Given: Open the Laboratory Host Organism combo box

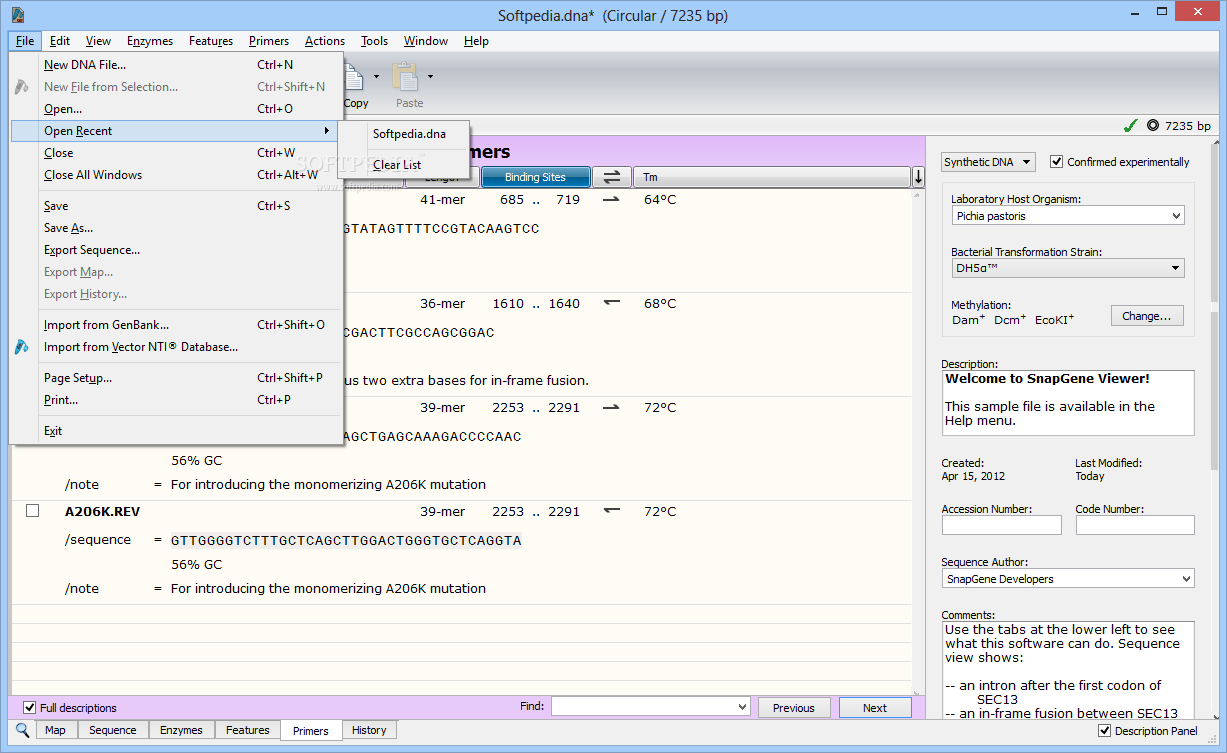Looking at the screenshot, I should [x=1067, y=215].
